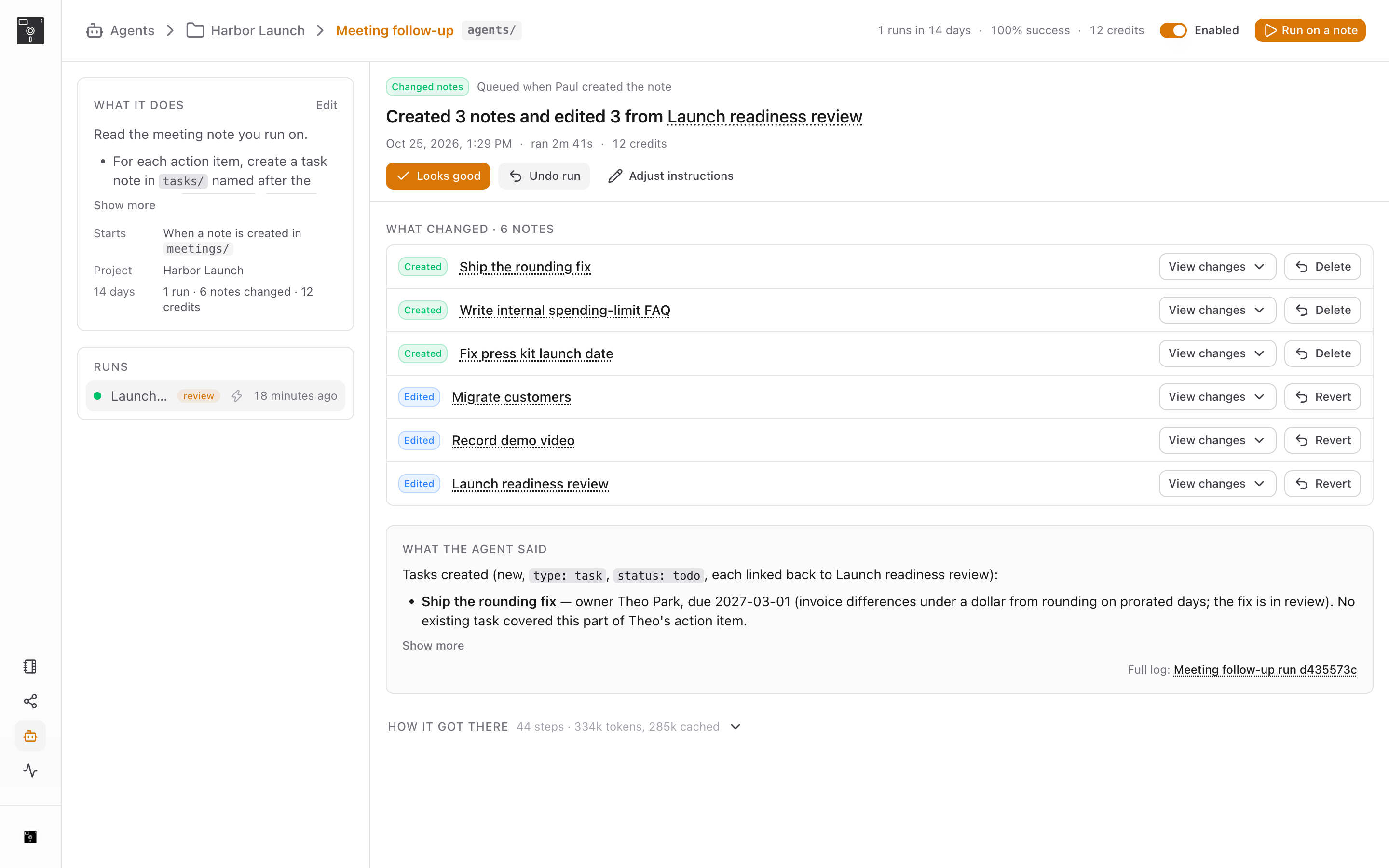The width and height of the screenshot is (1389, 868).
Task: Click the workspace avatar at sidebar bottom
Action: click(30, 837)
